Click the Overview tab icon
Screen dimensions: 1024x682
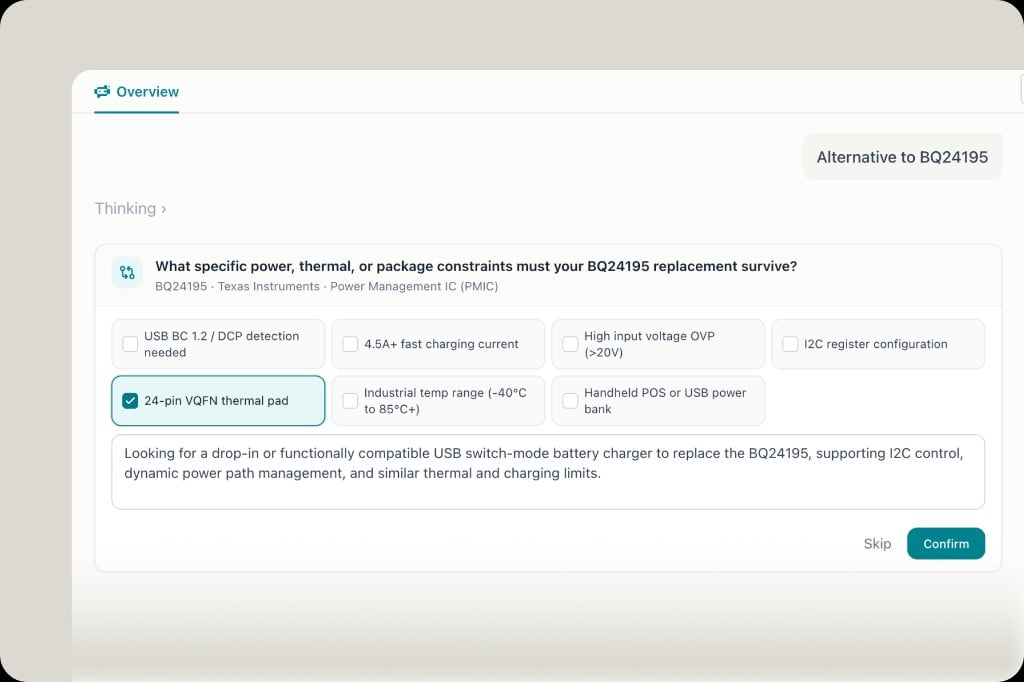(102, 92)
